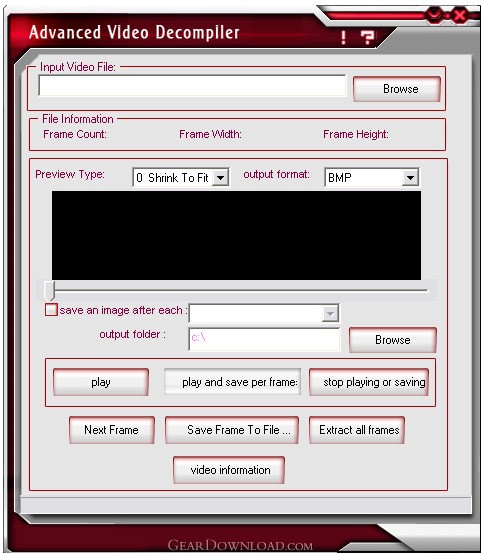
Task: Open video information
Action: (x=229, y=470)
